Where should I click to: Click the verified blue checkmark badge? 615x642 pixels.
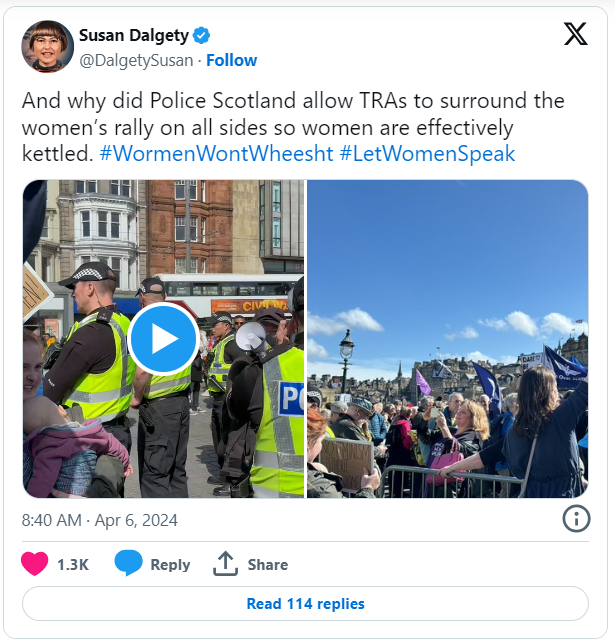[x=201, y=36]
